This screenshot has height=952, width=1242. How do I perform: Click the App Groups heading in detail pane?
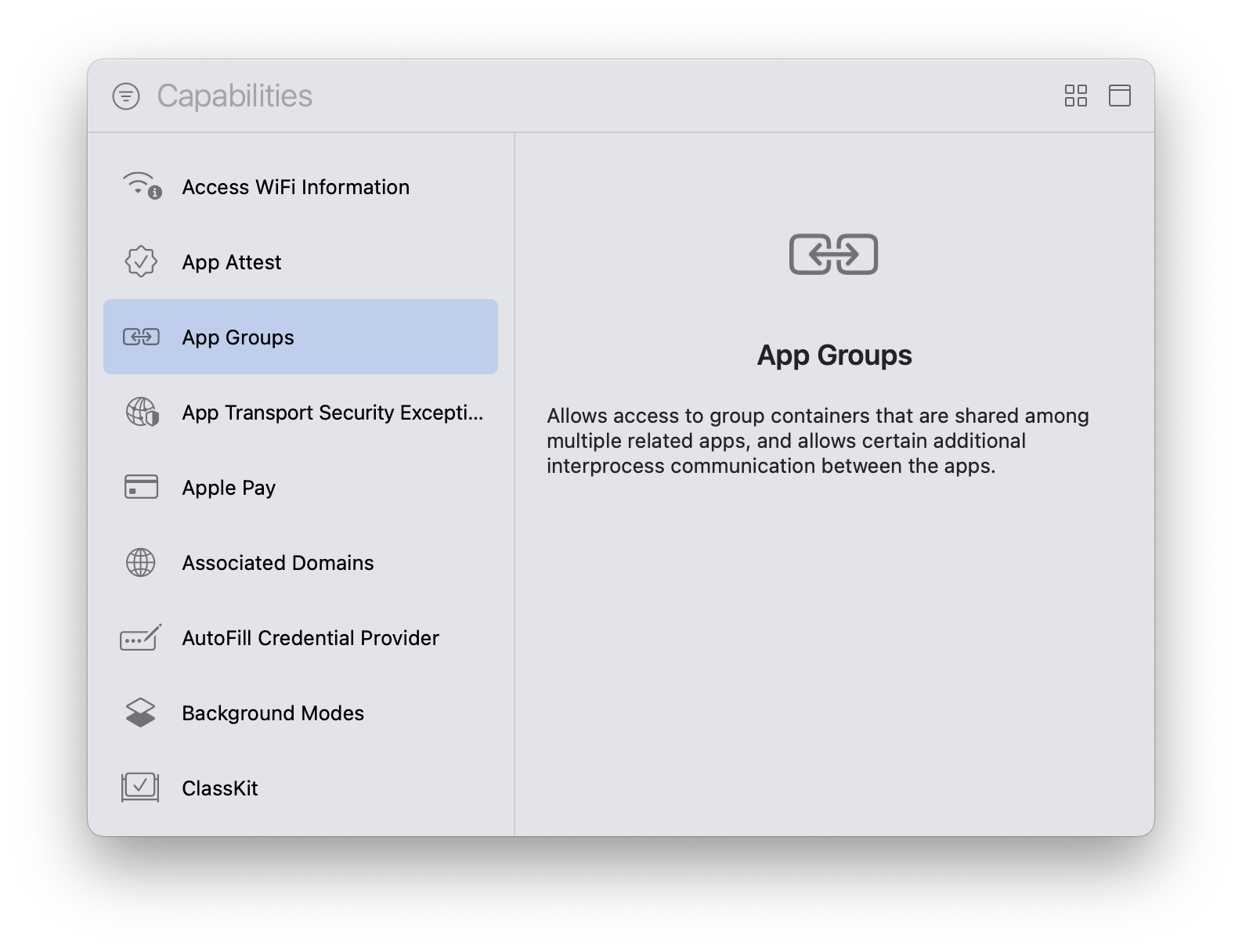[x=835, y=355]
